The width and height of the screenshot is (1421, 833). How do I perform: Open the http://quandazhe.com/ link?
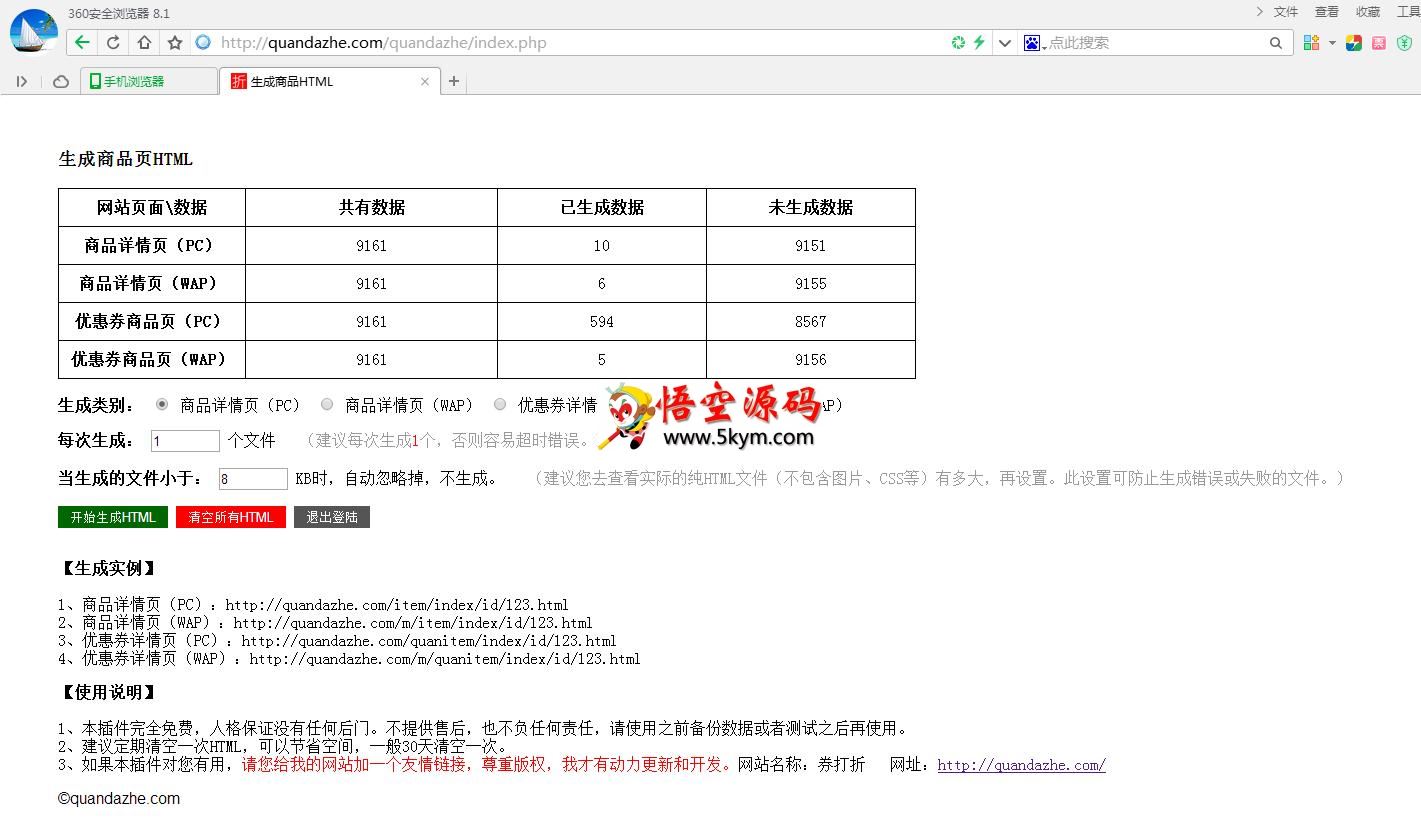pos(1021,765)
